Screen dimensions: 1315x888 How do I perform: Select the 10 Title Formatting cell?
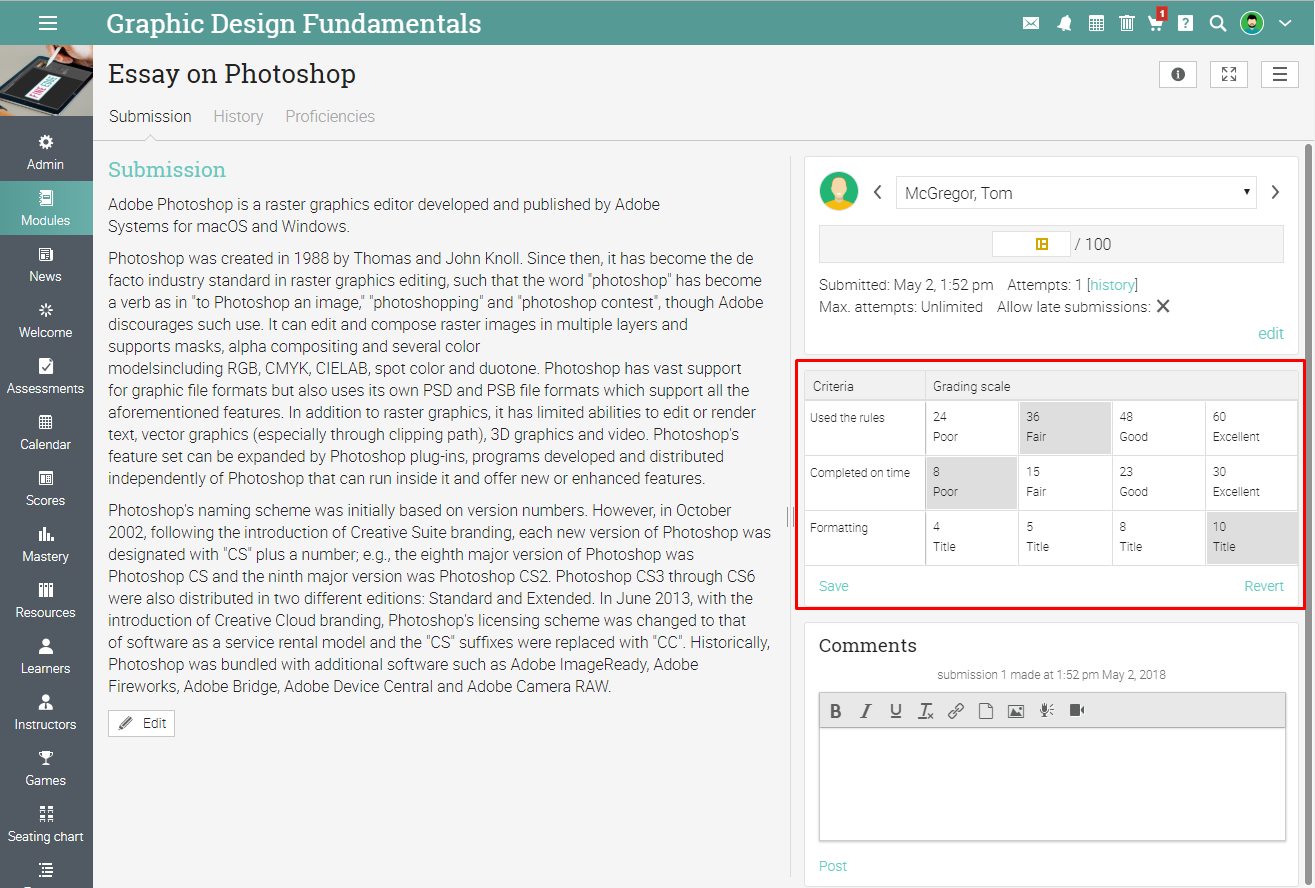tap(1252, 537)
